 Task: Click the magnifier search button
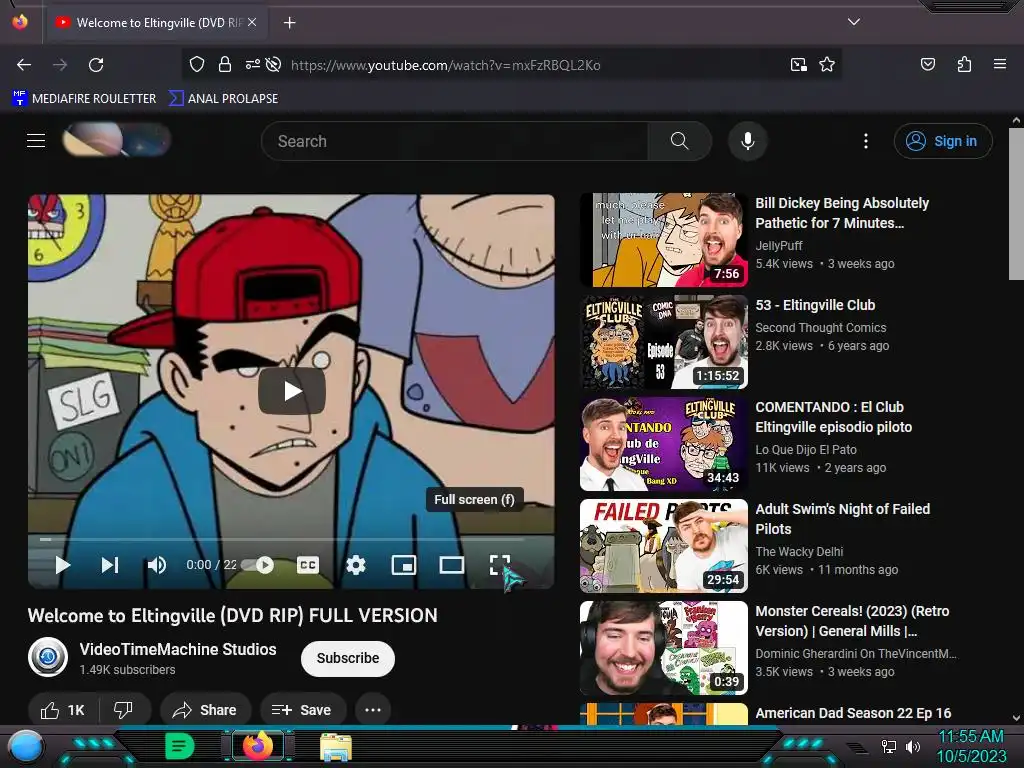(x=679, y=141)
